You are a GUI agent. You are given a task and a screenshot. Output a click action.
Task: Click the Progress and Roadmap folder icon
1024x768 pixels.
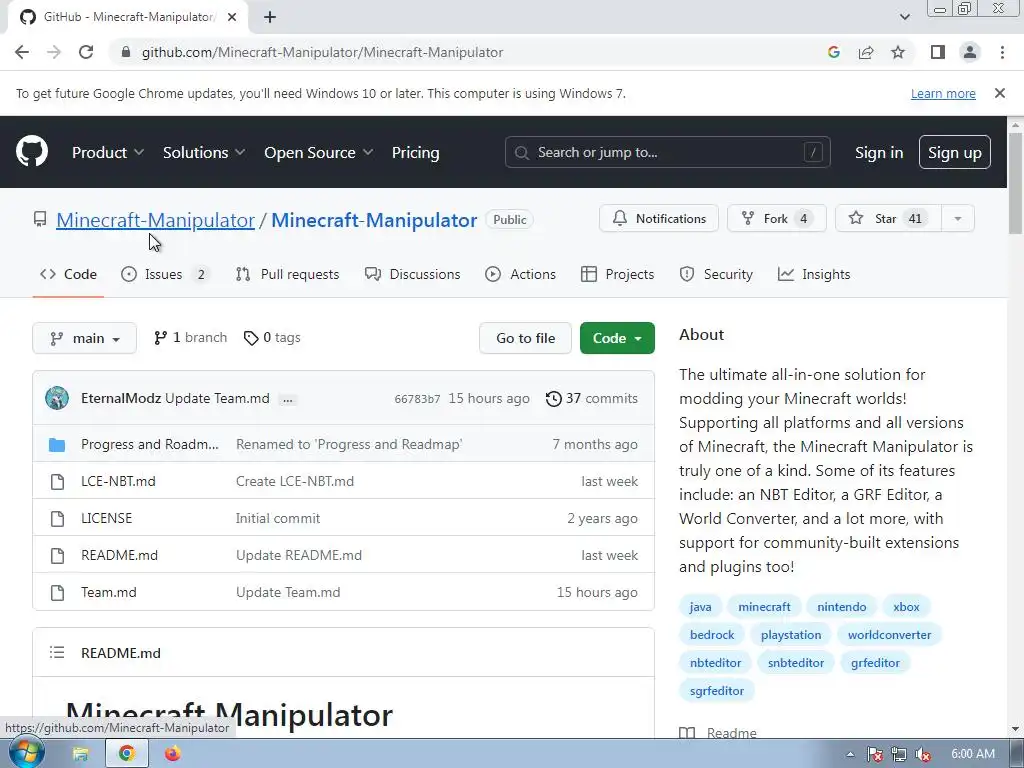[57, 445]
